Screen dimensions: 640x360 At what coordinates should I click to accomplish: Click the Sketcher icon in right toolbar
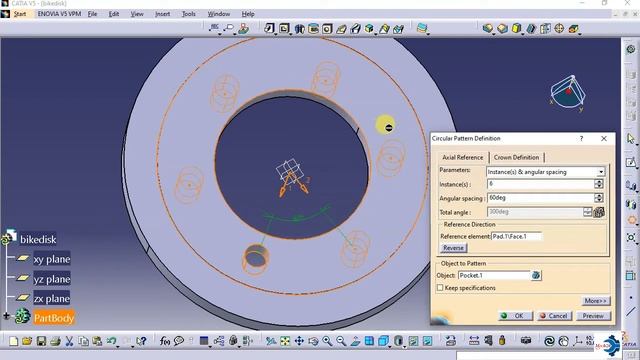click(631, 162)
